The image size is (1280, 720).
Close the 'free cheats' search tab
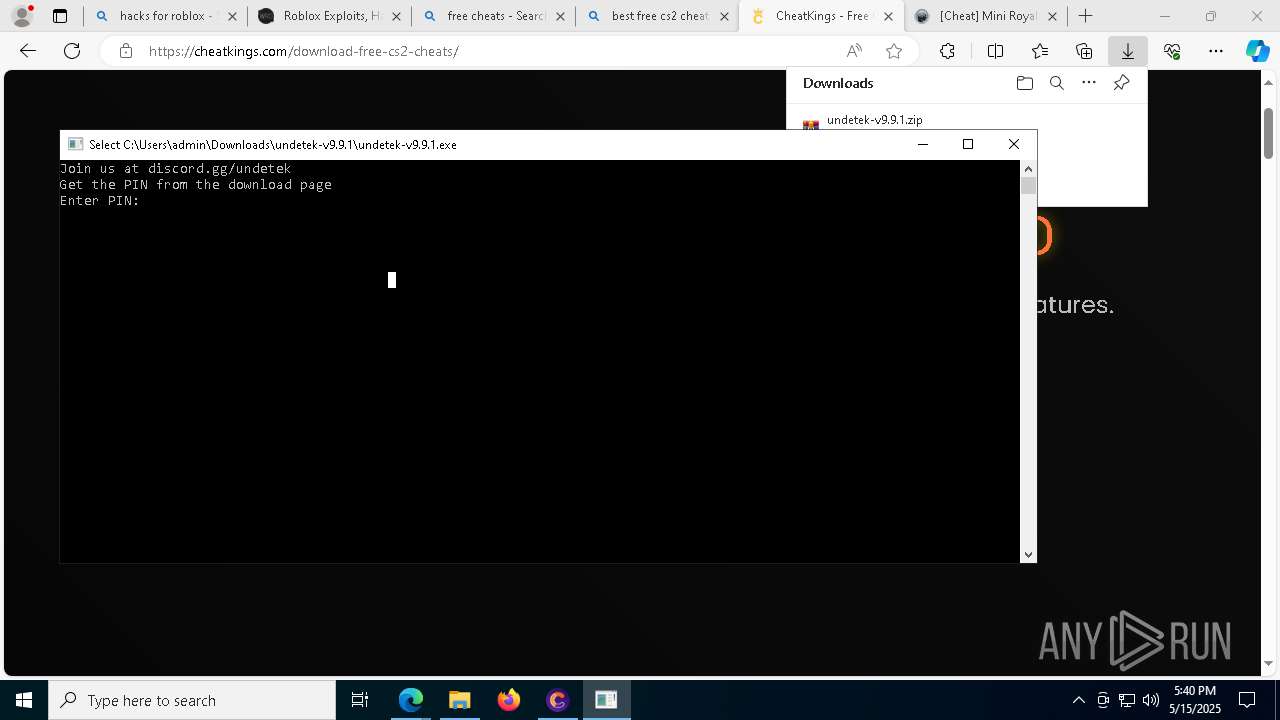pyautogui.click(x=560, y=16)
